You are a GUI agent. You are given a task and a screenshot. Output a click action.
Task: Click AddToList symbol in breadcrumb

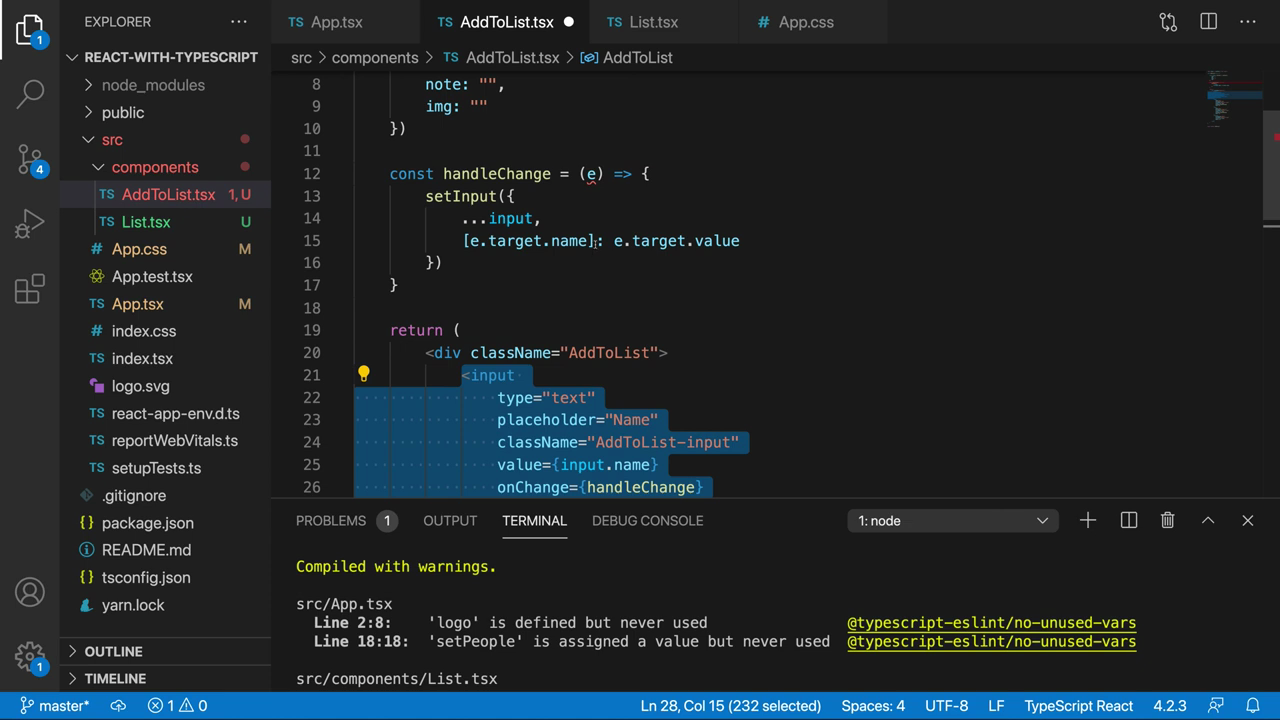627,57
